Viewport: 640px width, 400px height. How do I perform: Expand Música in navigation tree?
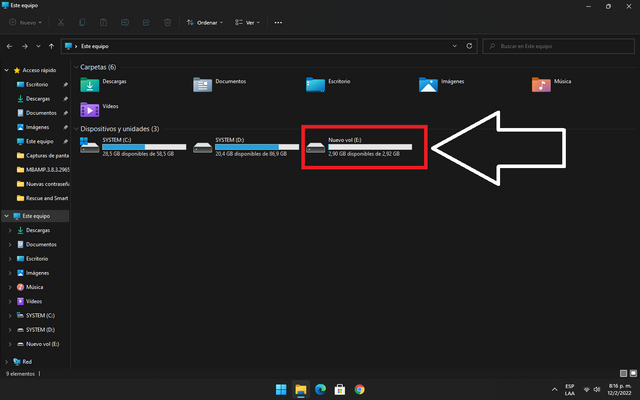10,287
